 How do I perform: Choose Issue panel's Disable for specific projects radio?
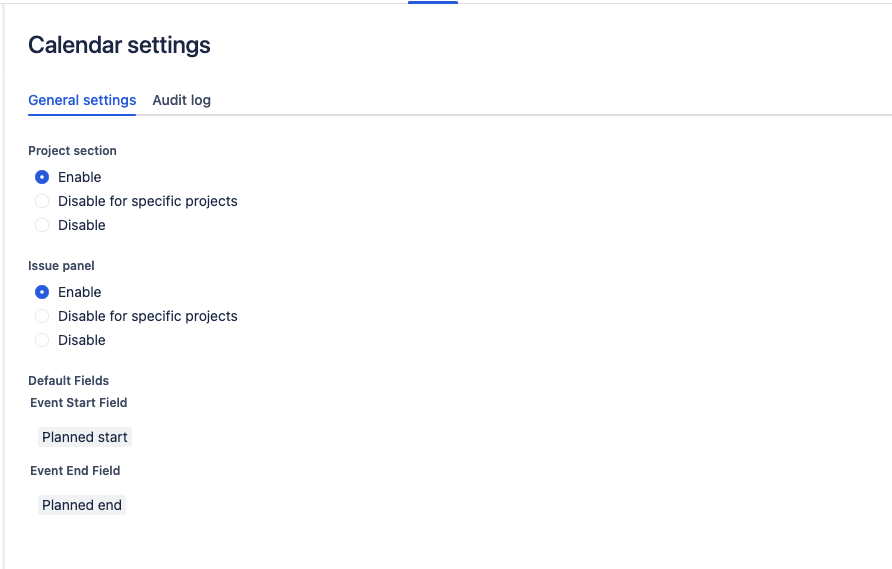(42, 316)
